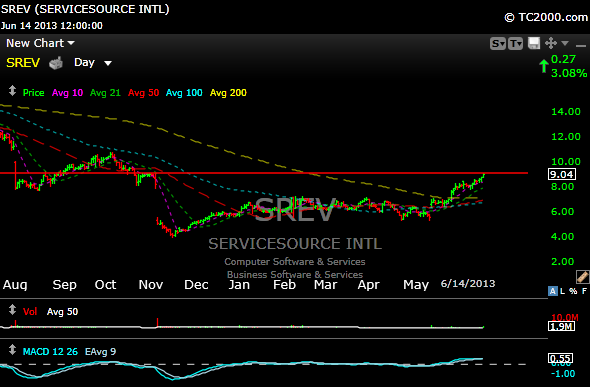This screenshot has height=387, width=590.
Task: Click the Mar month label on time axis
Action: [325, 285]
